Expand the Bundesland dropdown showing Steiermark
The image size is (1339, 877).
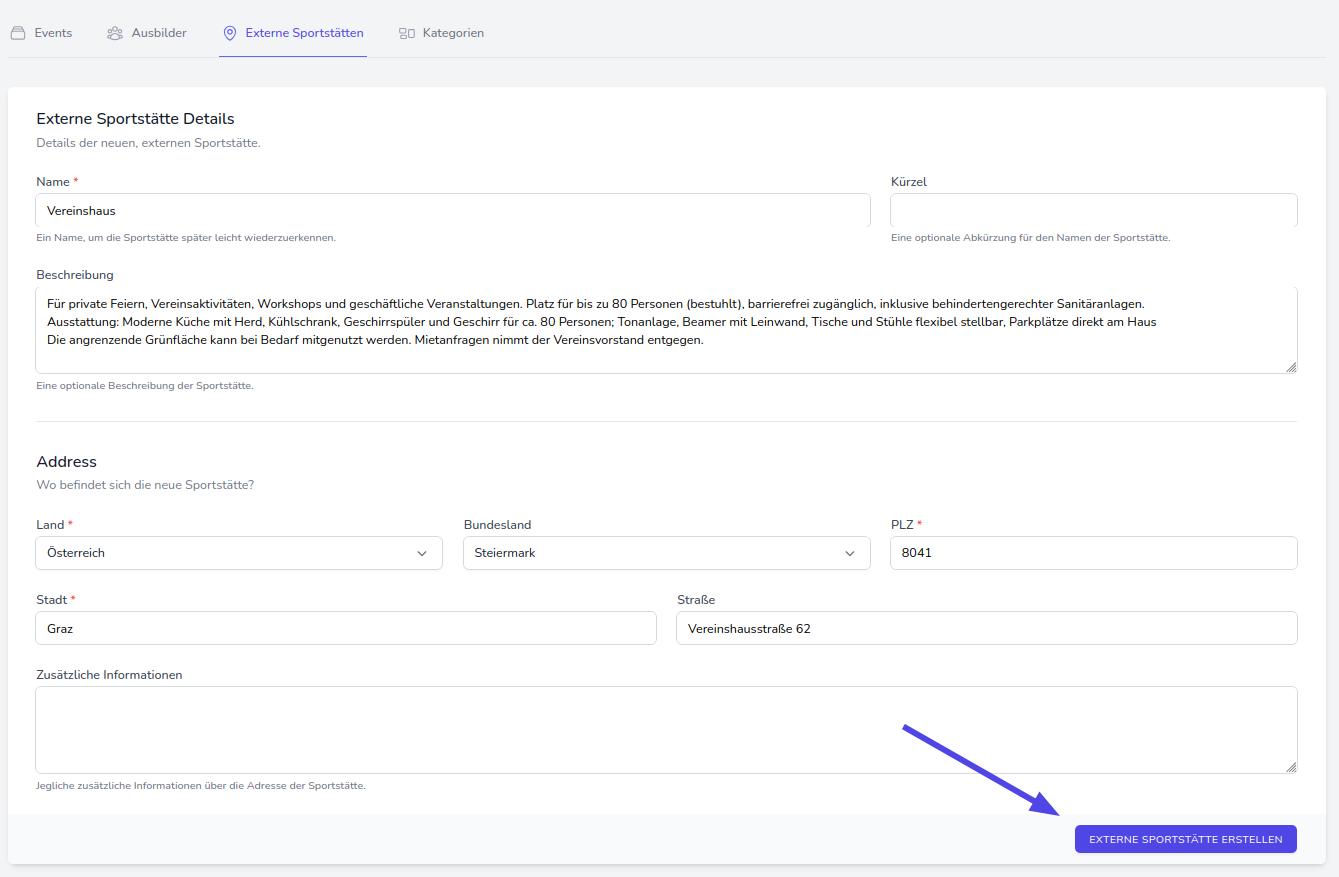pyautogui.click(x=666, y=553)
